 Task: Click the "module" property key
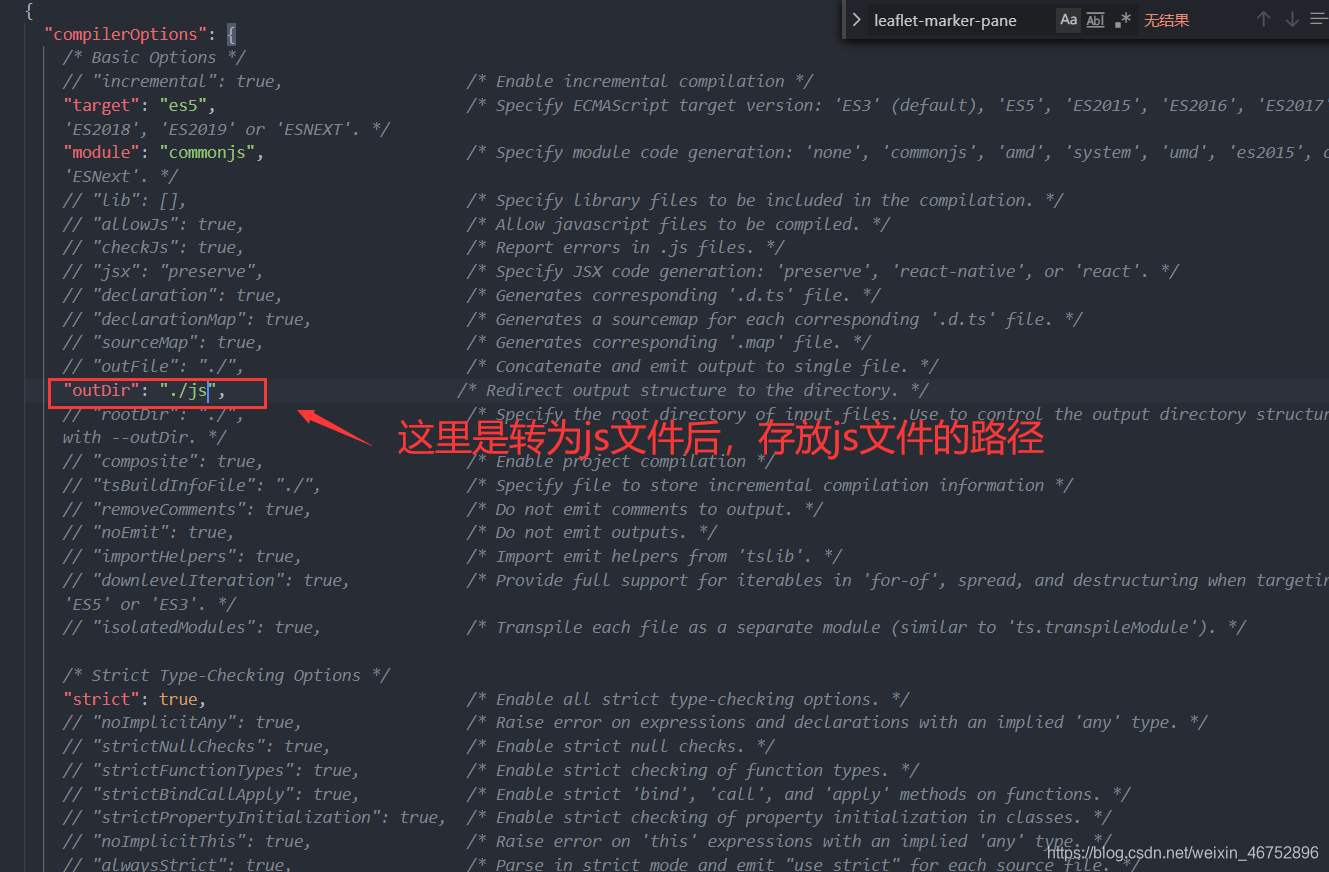(101, 152)
